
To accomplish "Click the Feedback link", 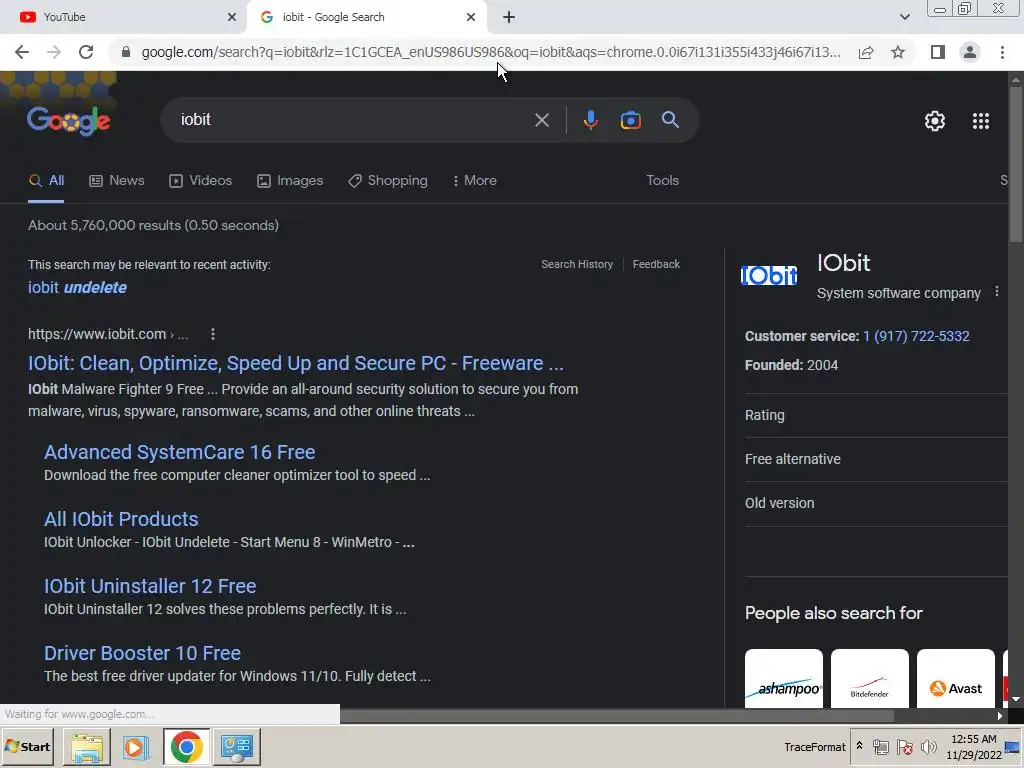I will point(656,264).
